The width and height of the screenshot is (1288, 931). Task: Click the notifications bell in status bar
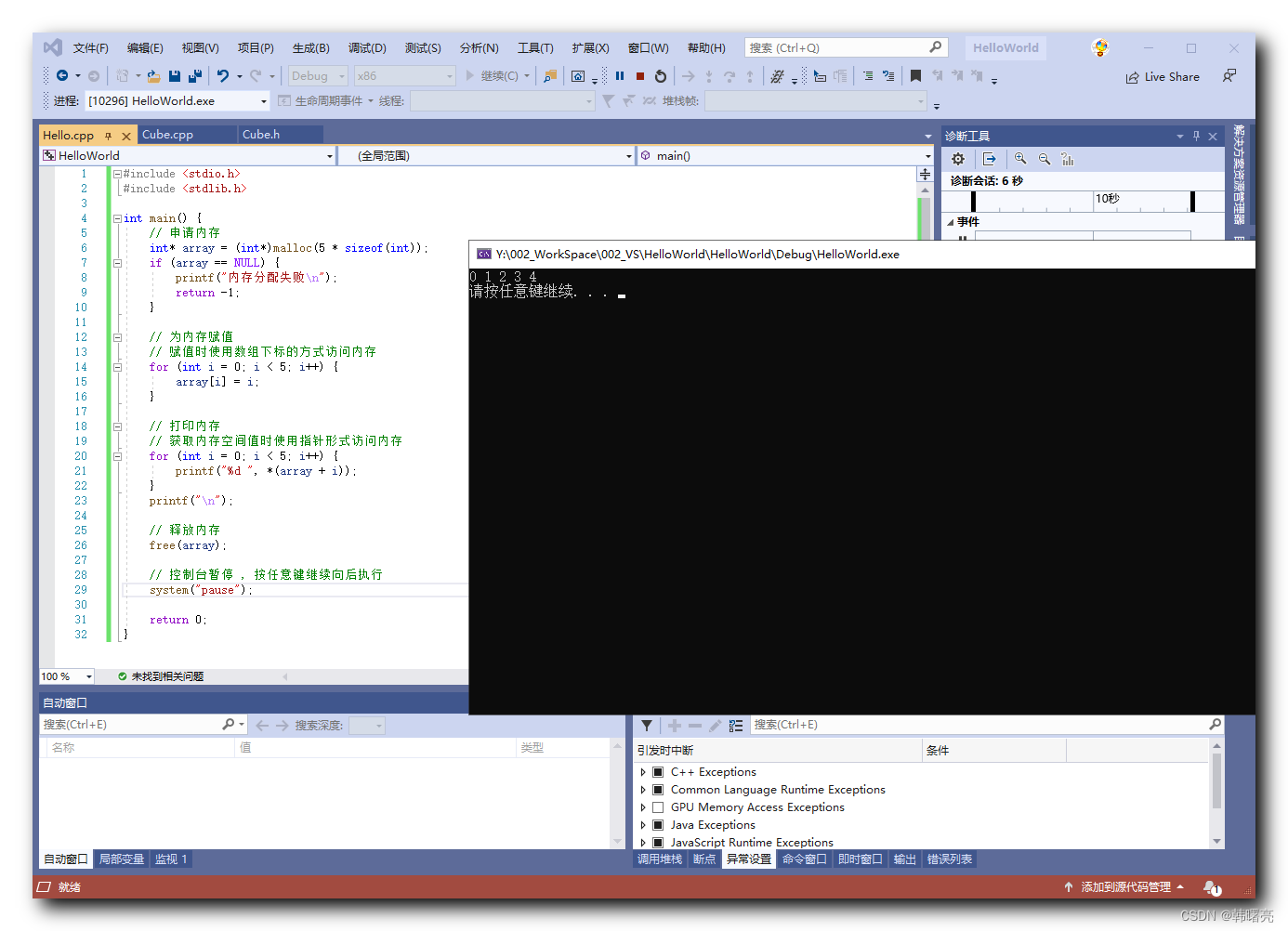(x=1212, y=887)
